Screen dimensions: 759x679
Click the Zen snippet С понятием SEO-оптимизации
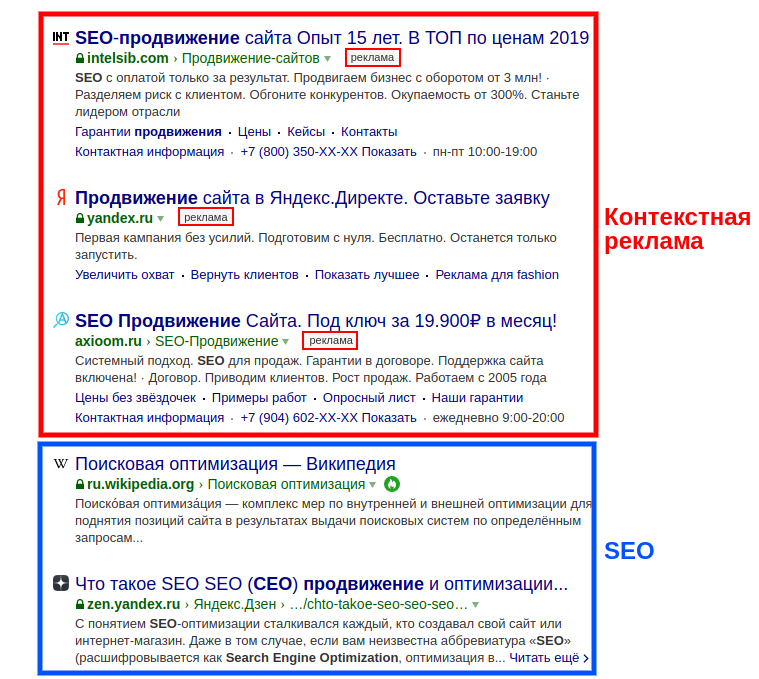tap(323, 640)
